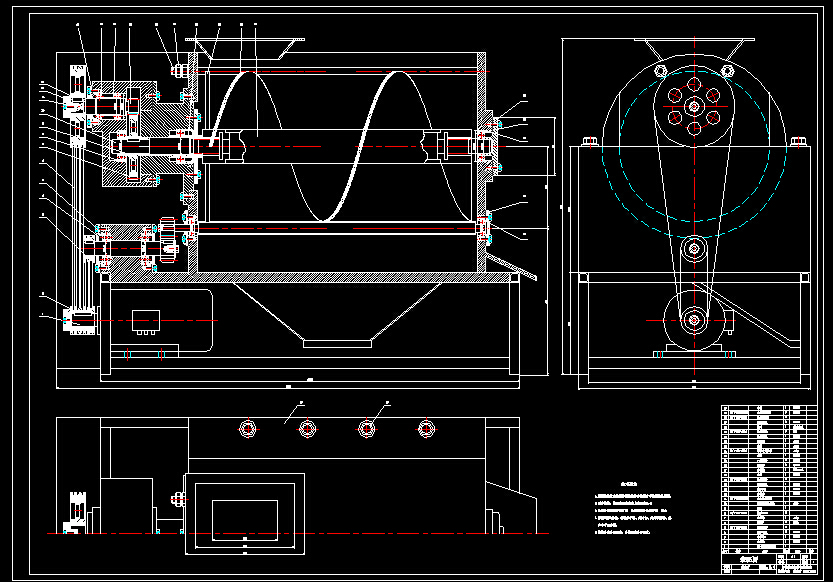Select the left anchor bolt on side view frame
This screenshot has height=582, width=833.
click(589, 141)
